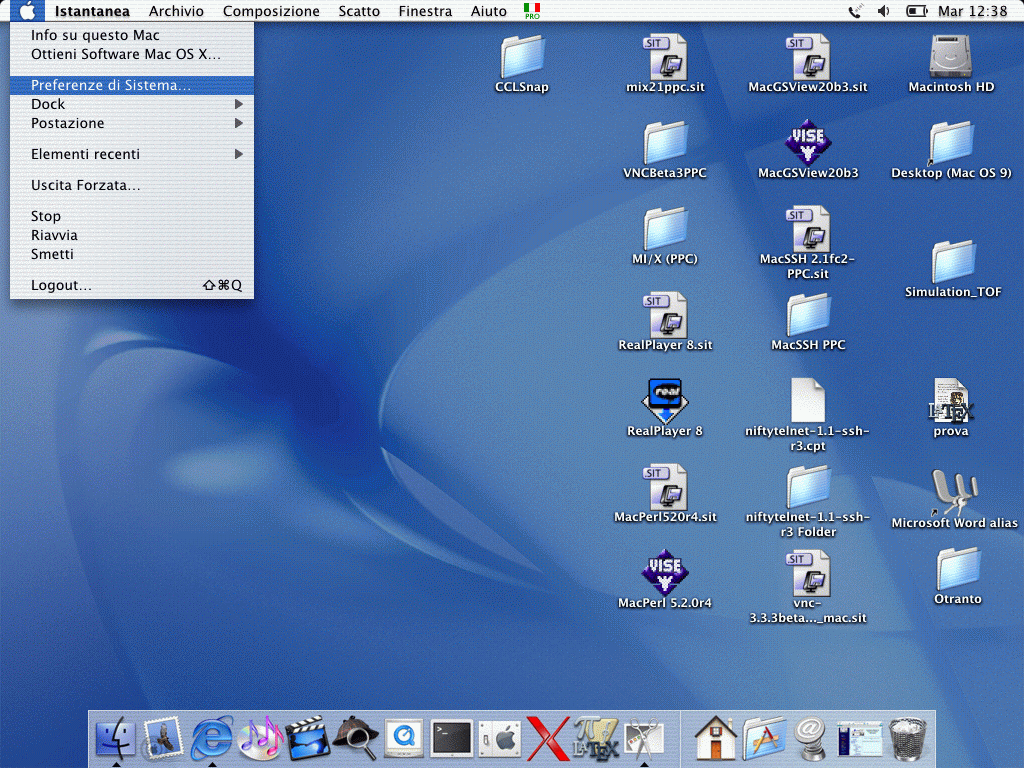The width and height of the screenshot is (1024, 768).
Task: Select the MacSSH 2.1fc2-PPC.sit file
Action: 808,229
